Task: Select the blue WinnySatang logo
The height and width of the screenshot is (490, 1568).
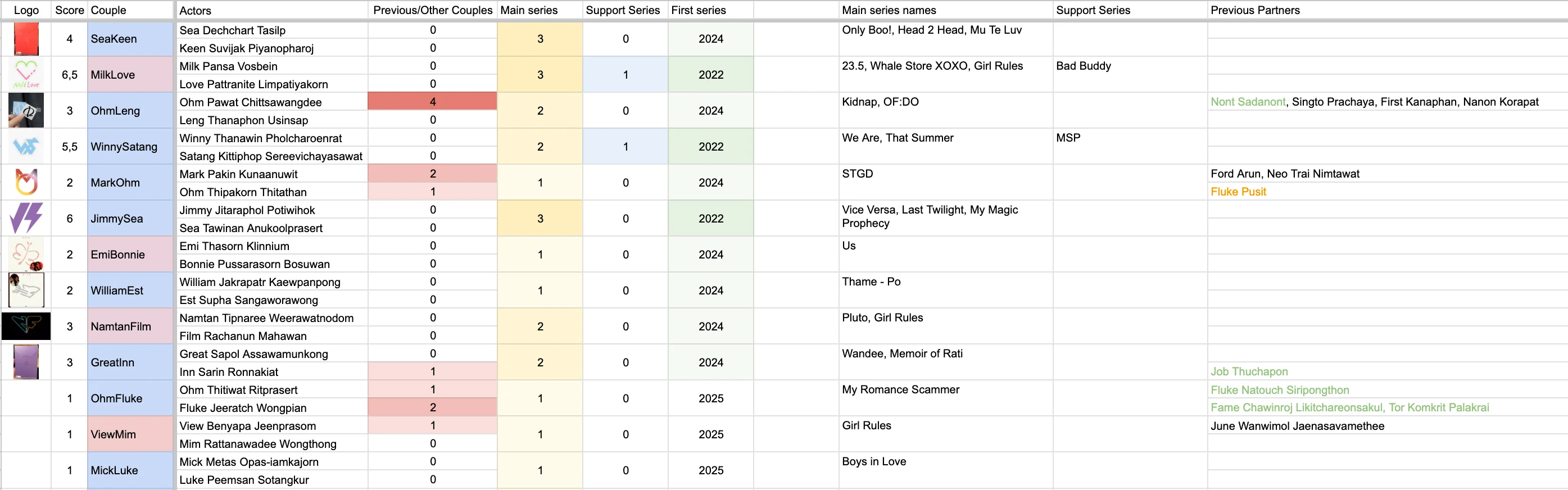Action: point(26,146)
